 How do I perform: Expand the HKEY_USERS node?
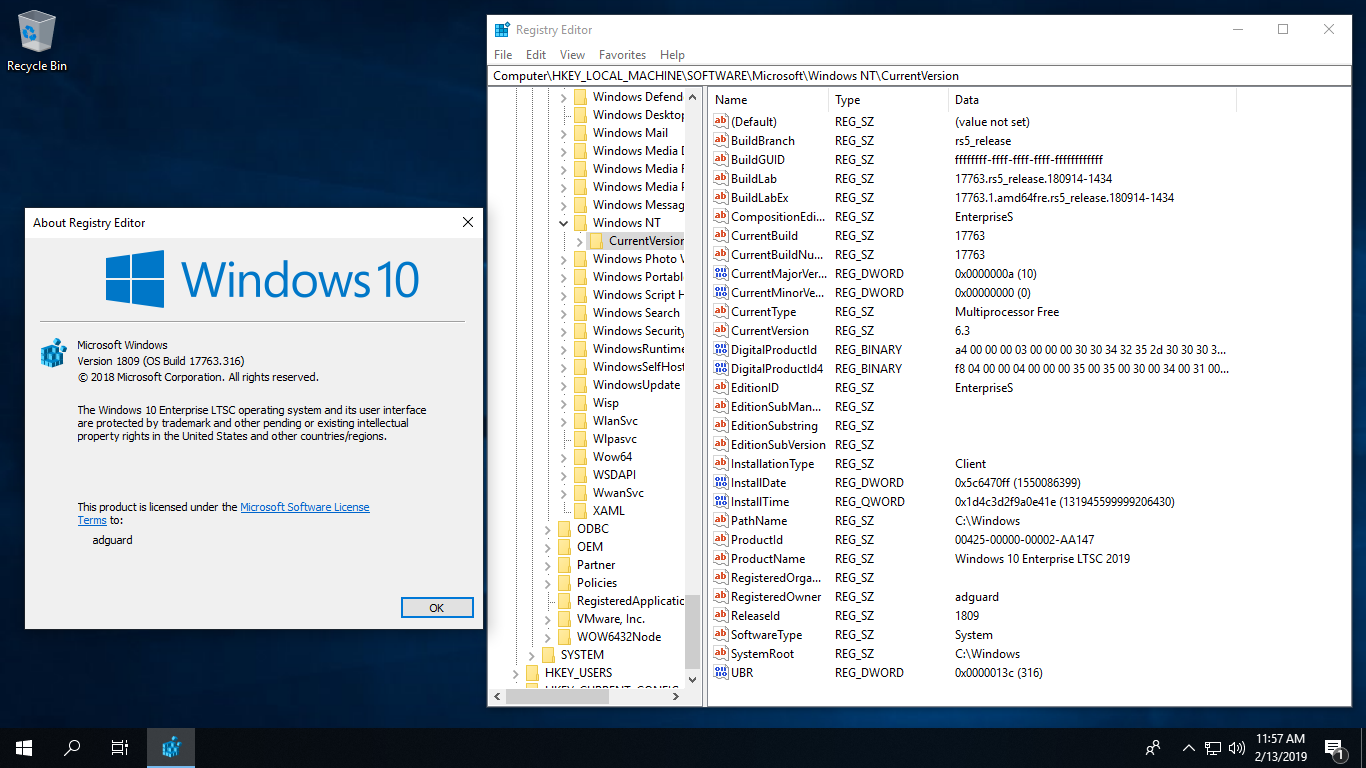click(515, 672)
